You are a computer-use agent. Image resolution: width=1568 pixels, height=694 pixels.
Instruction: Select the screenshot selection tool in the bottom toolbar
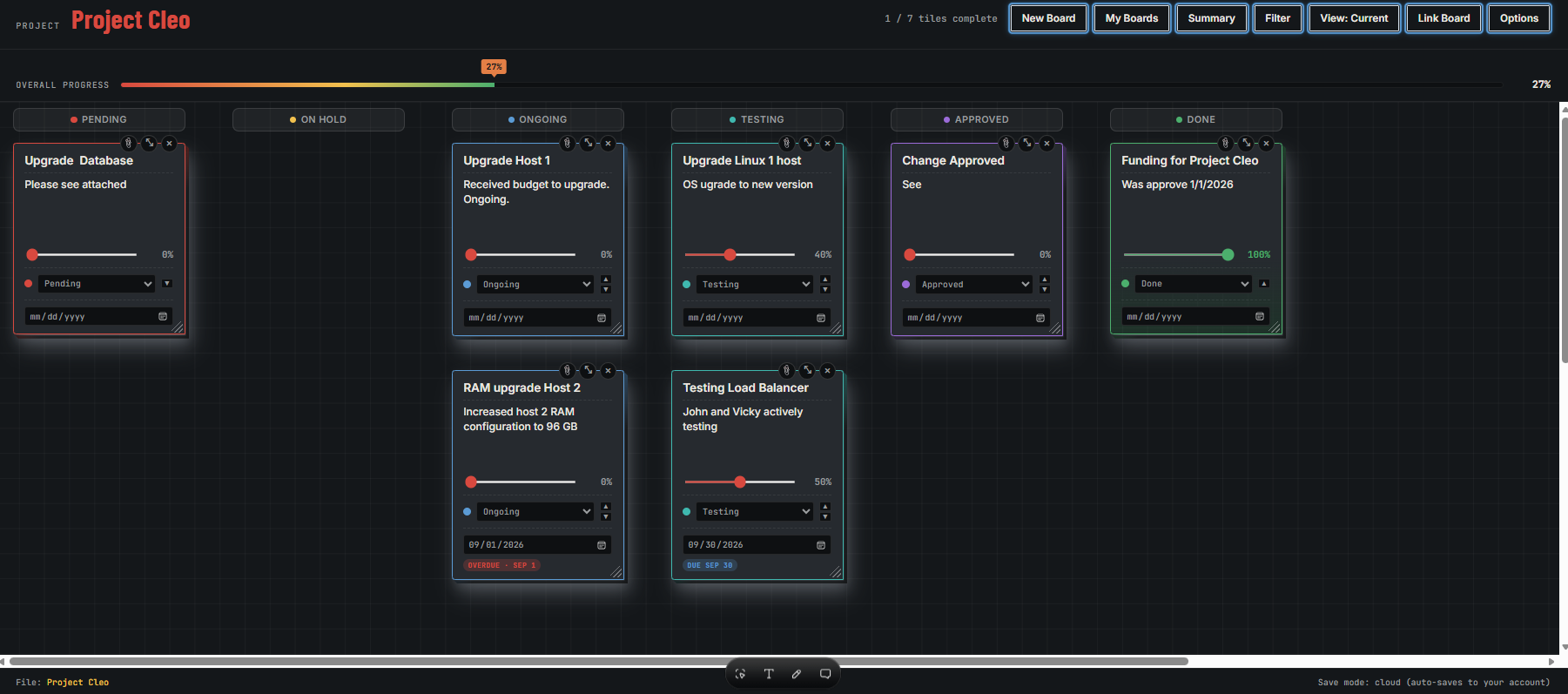click(x=741, y=673)
